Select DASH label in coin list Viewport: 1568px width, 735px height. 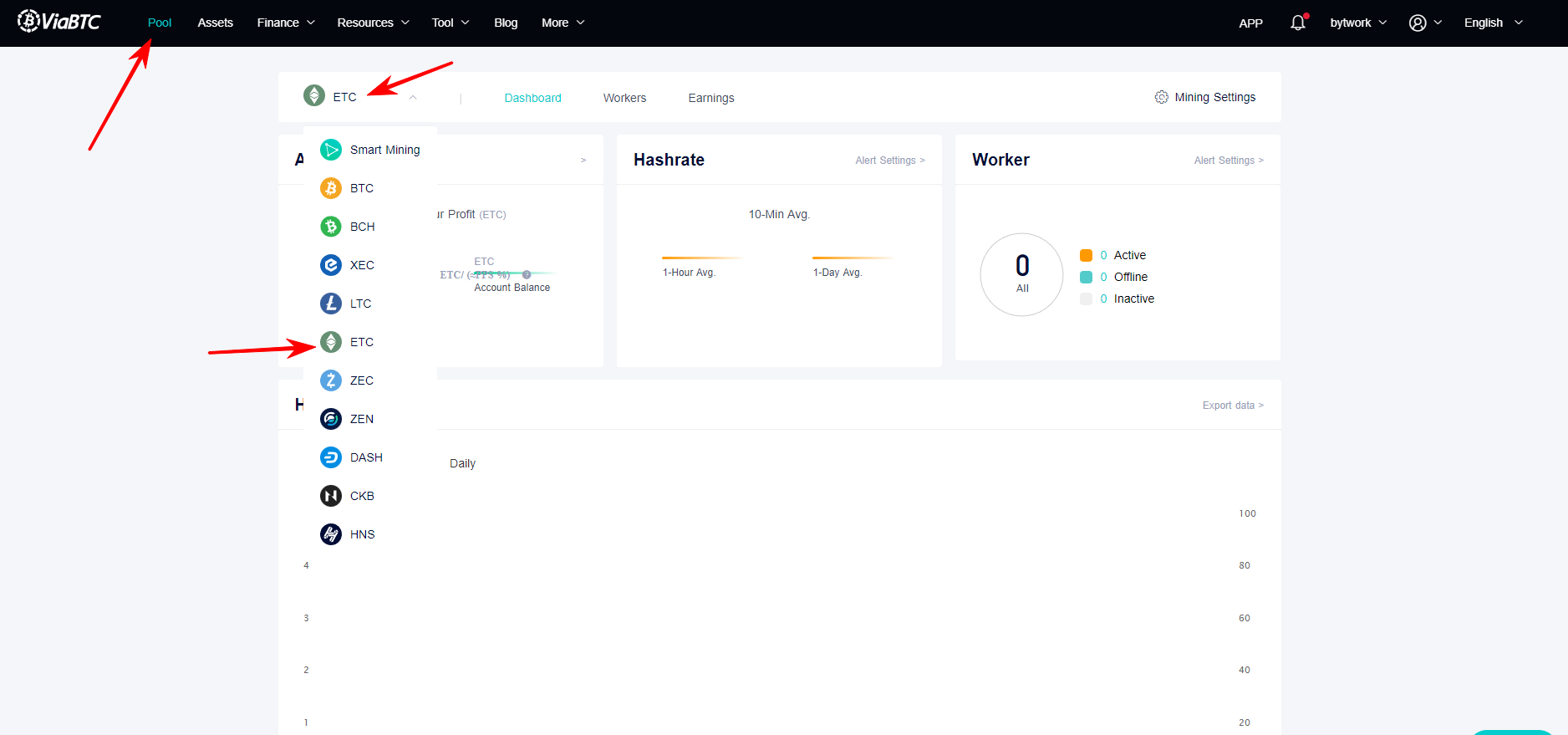click(366, 457)
